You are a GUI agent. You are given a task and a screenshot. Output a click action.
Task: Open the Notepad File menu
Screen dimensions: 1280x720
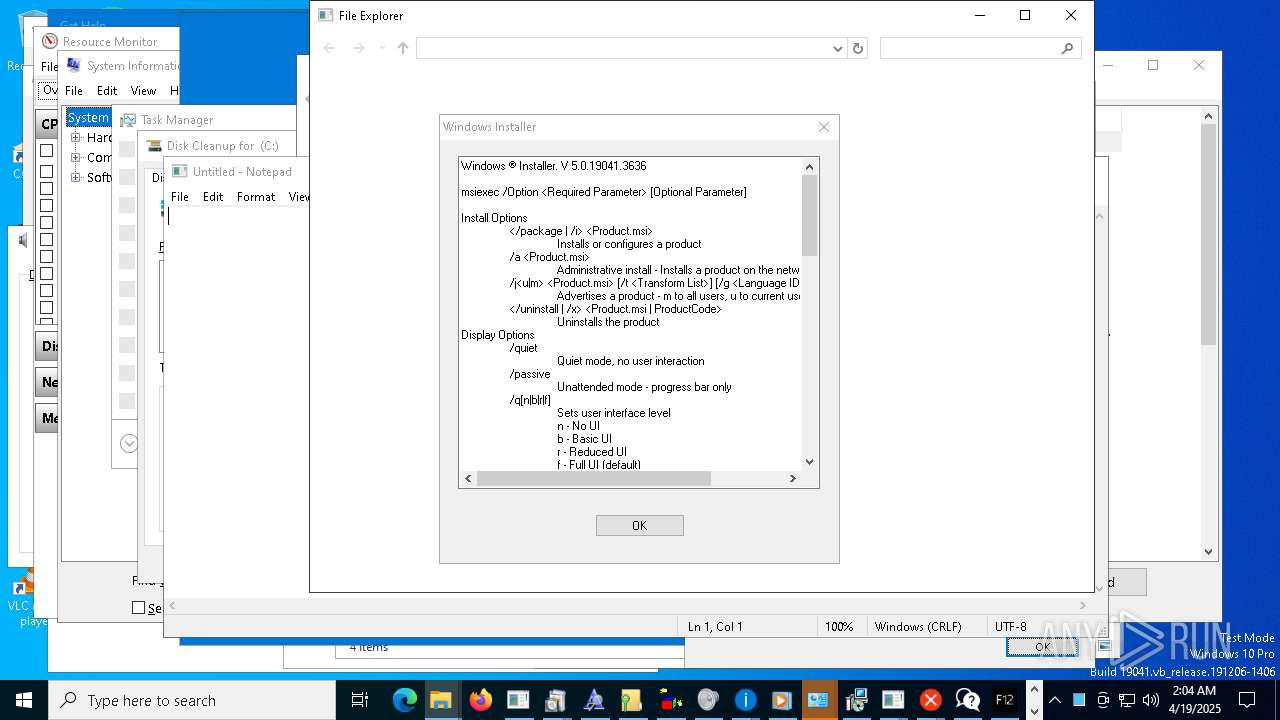[180, 197]
